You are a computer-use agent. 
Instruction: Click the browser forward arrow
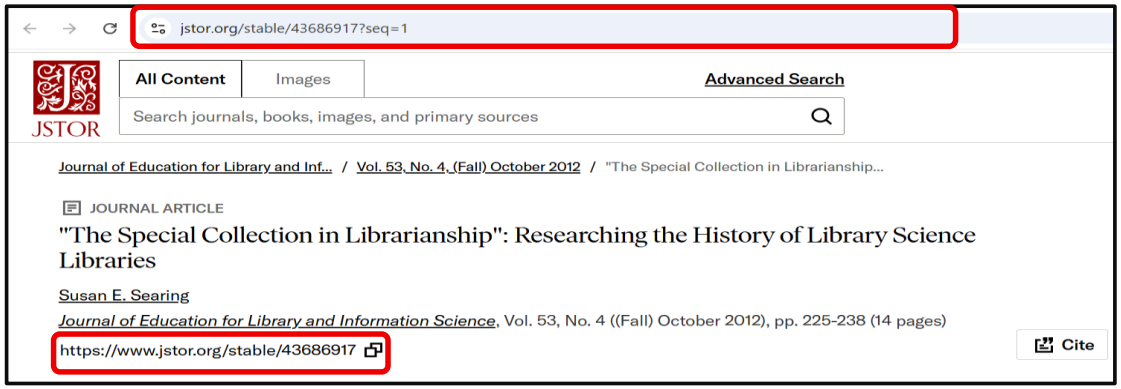[69, 29]
